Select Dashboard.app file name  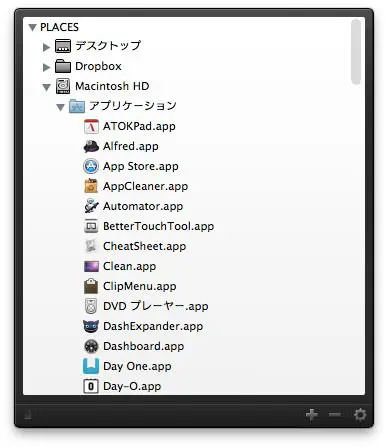pyautogui.click(x=143, y=347)
